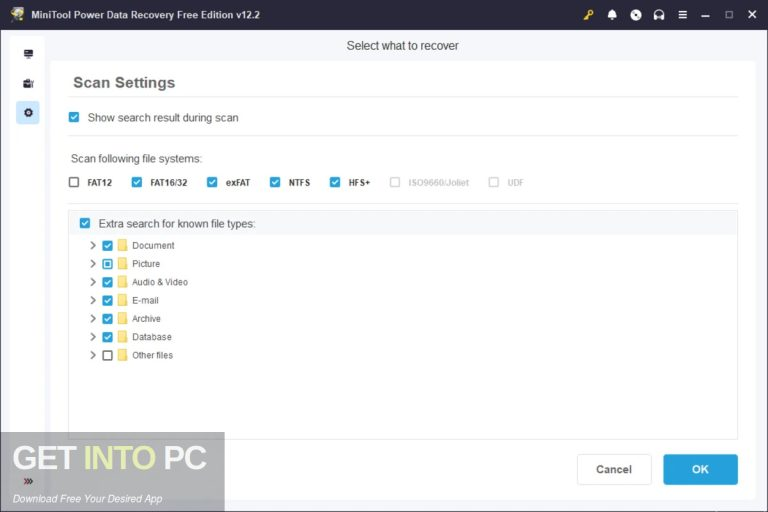Click the key register icon in title bar

click(589, 15)
